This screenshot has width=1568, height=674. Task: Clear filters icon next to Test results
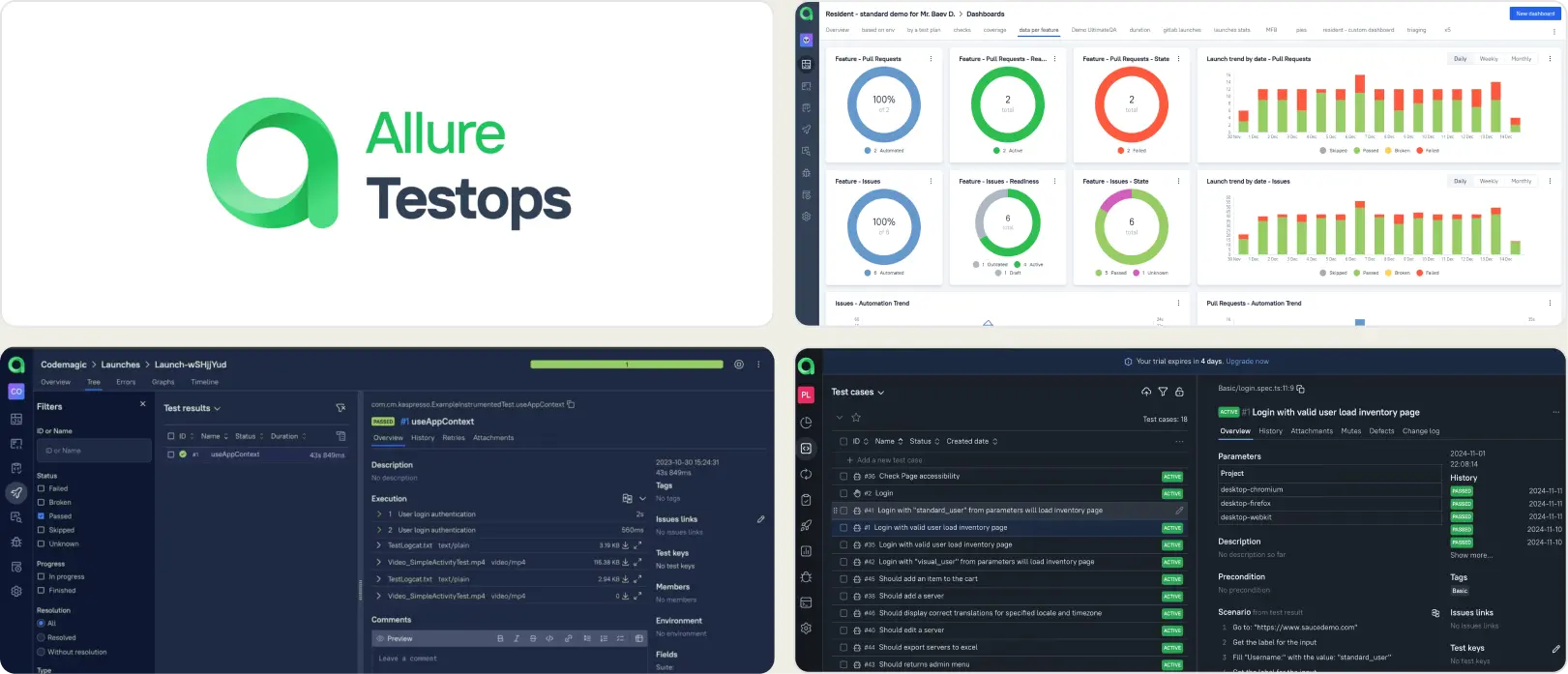(340, 408)
